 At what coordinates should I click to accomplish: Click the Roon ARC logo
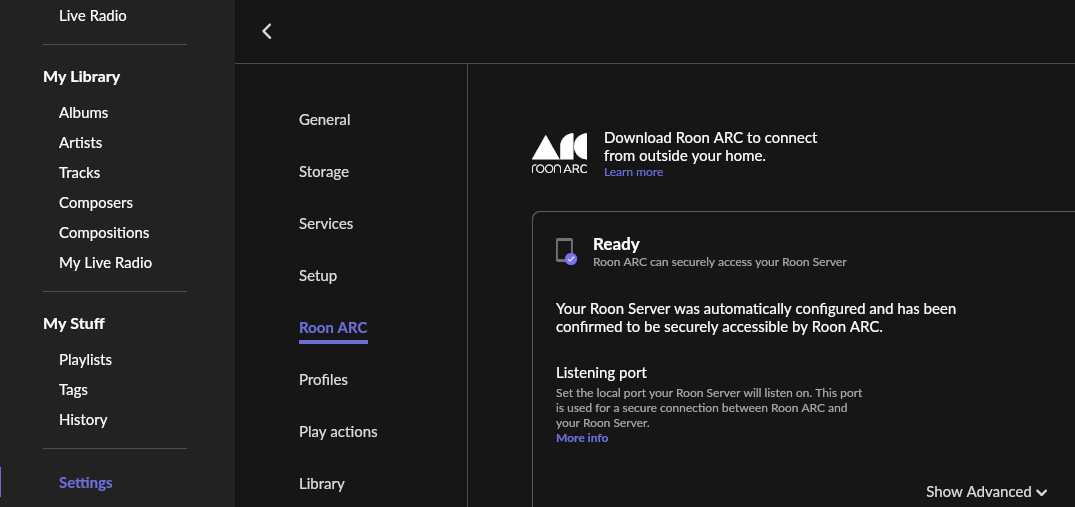pyautogui.click(x=559, y=153)
